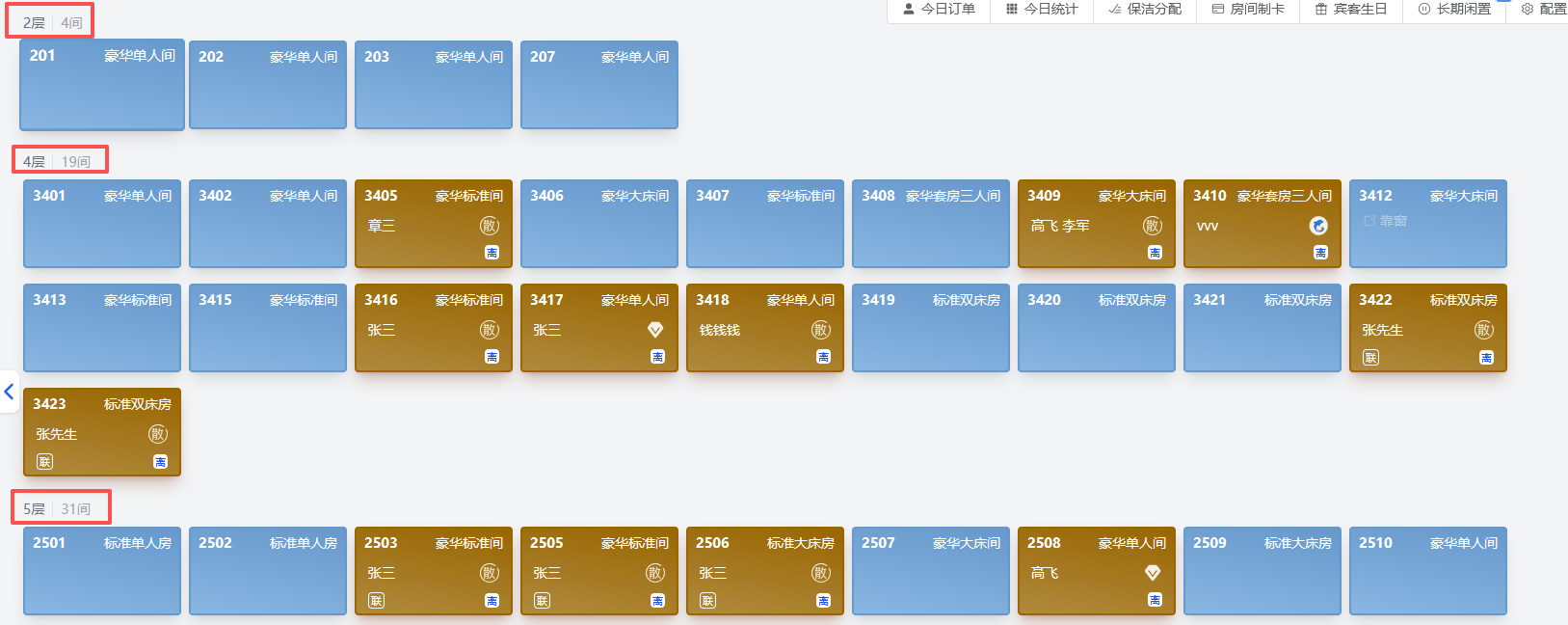The height and width of the screenshot is (625, 1568).
Task: Open vacant room 3420
Action: (1097, 328)
